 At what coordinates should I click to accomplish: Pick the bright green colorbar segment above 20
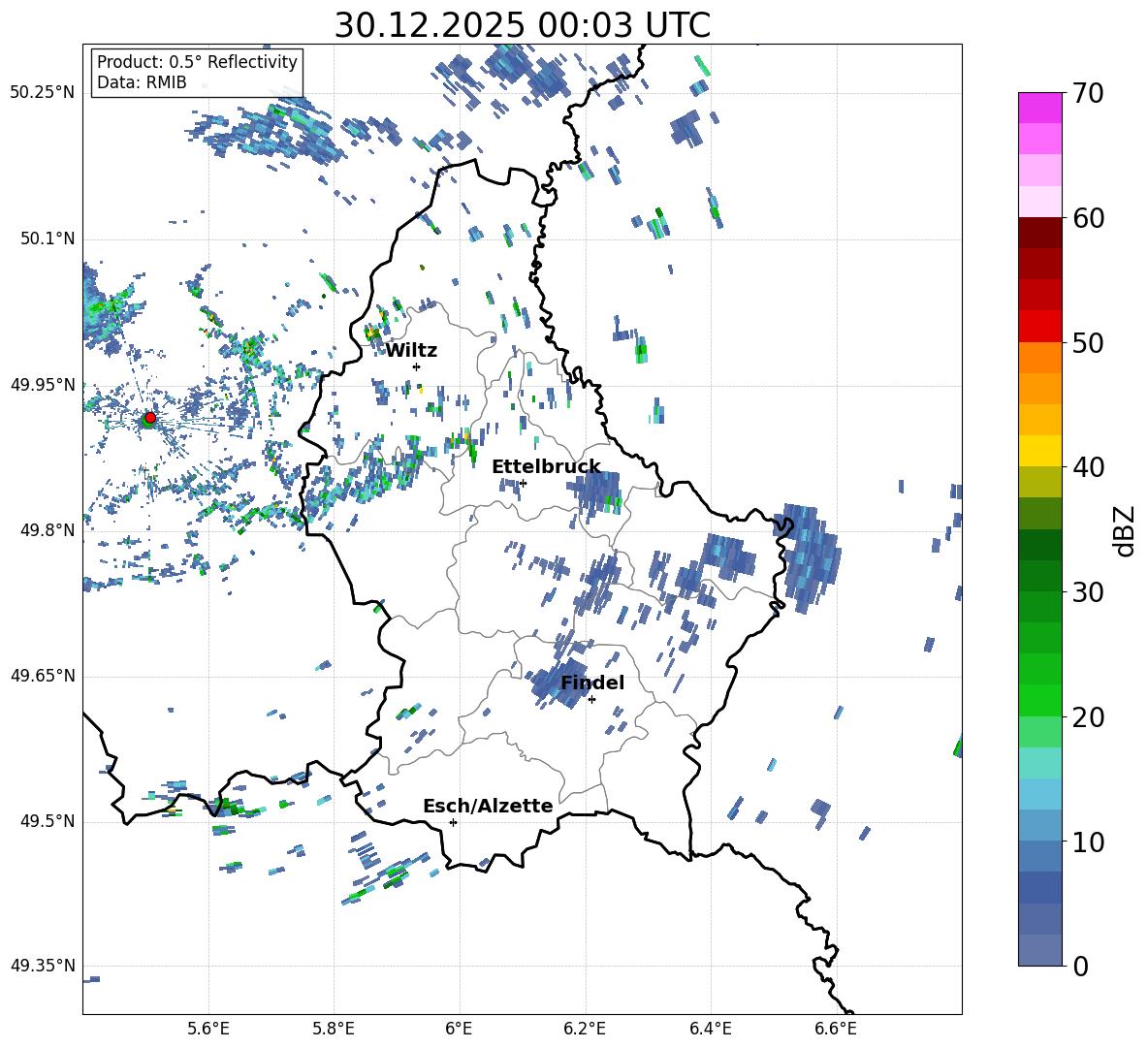[1039, 700]
